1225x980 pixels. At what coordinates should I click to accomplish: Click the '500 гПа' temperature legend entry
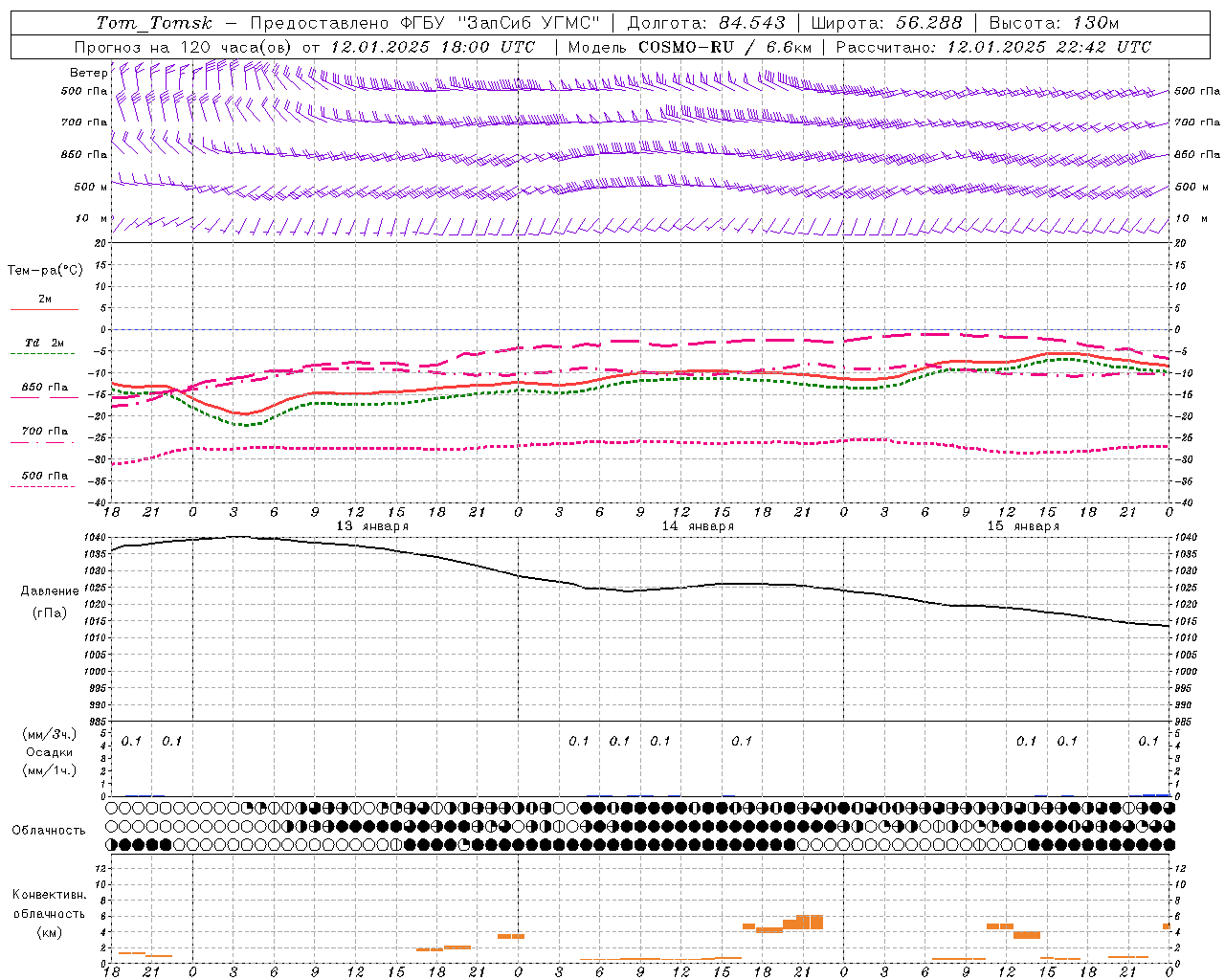(x=45, y=476)
